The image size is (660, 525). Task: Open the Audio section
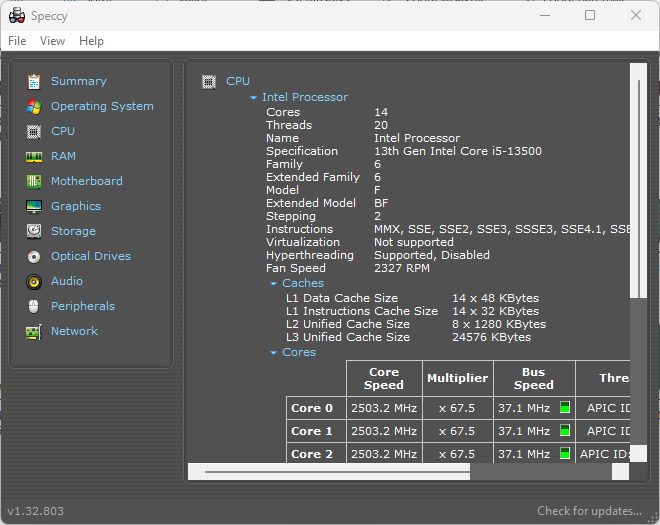point(67,281)
